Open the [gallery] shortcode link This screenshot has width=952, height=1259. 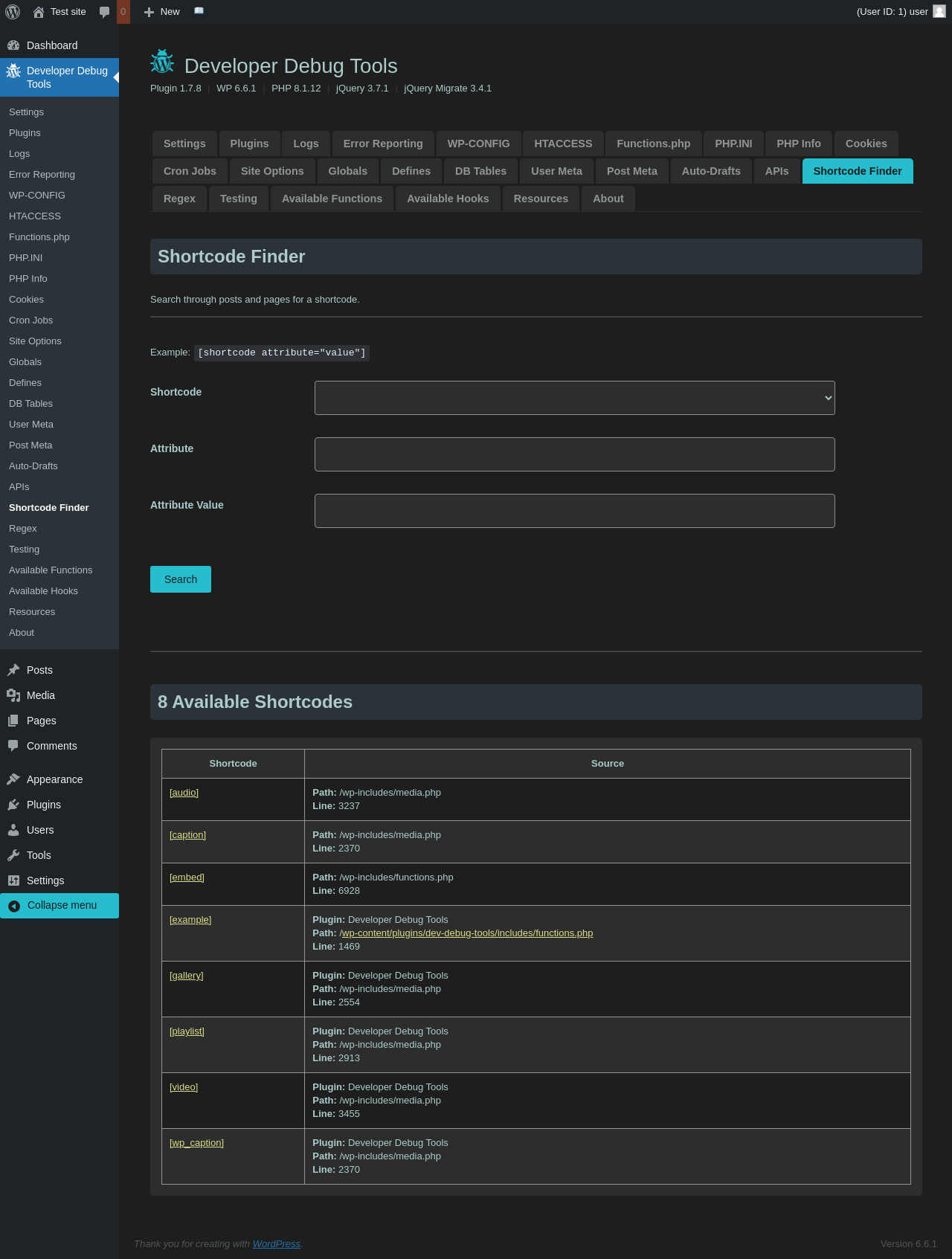tap(187, 976)
